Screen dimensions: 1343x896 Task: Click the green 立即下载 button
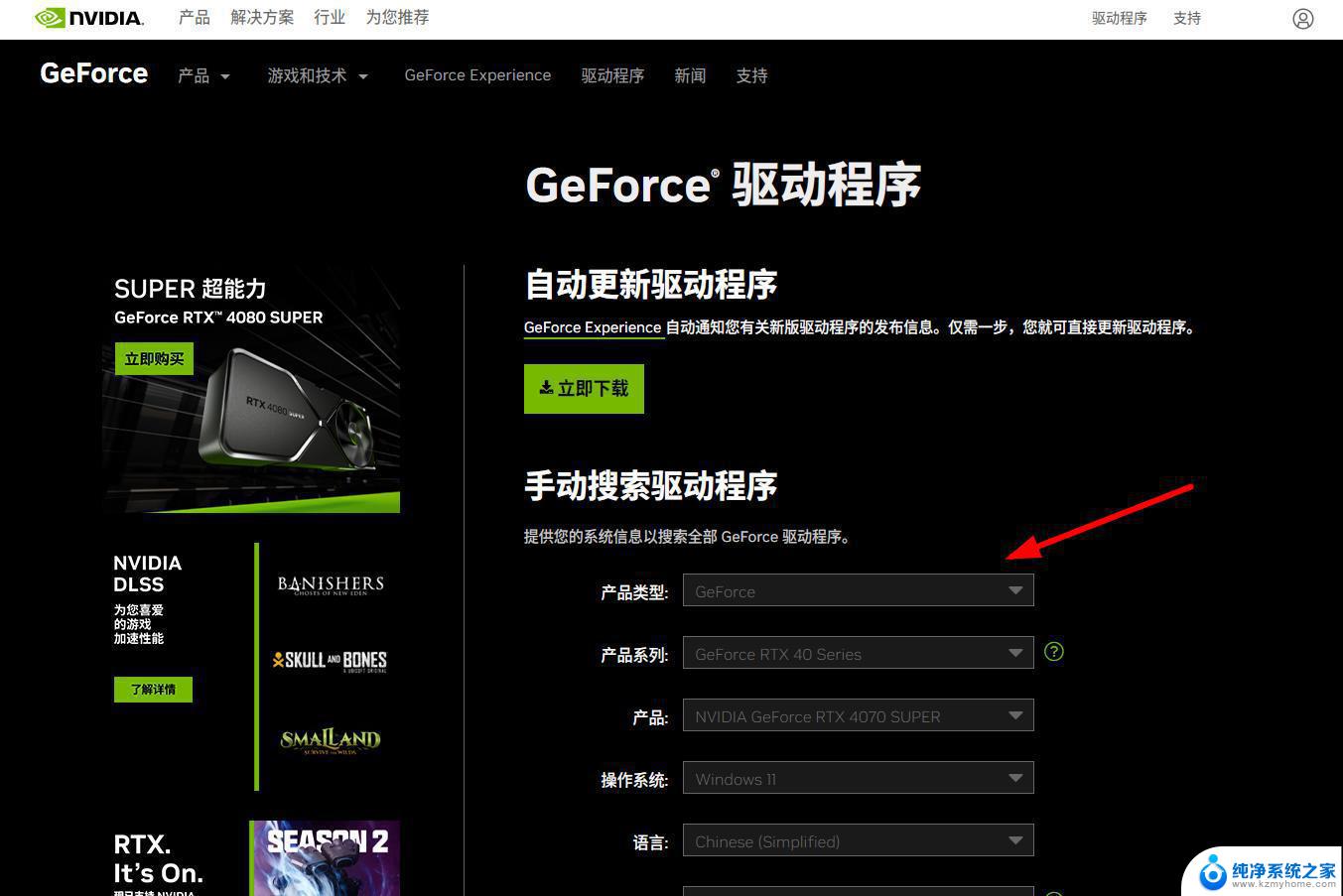coord(584,389)
